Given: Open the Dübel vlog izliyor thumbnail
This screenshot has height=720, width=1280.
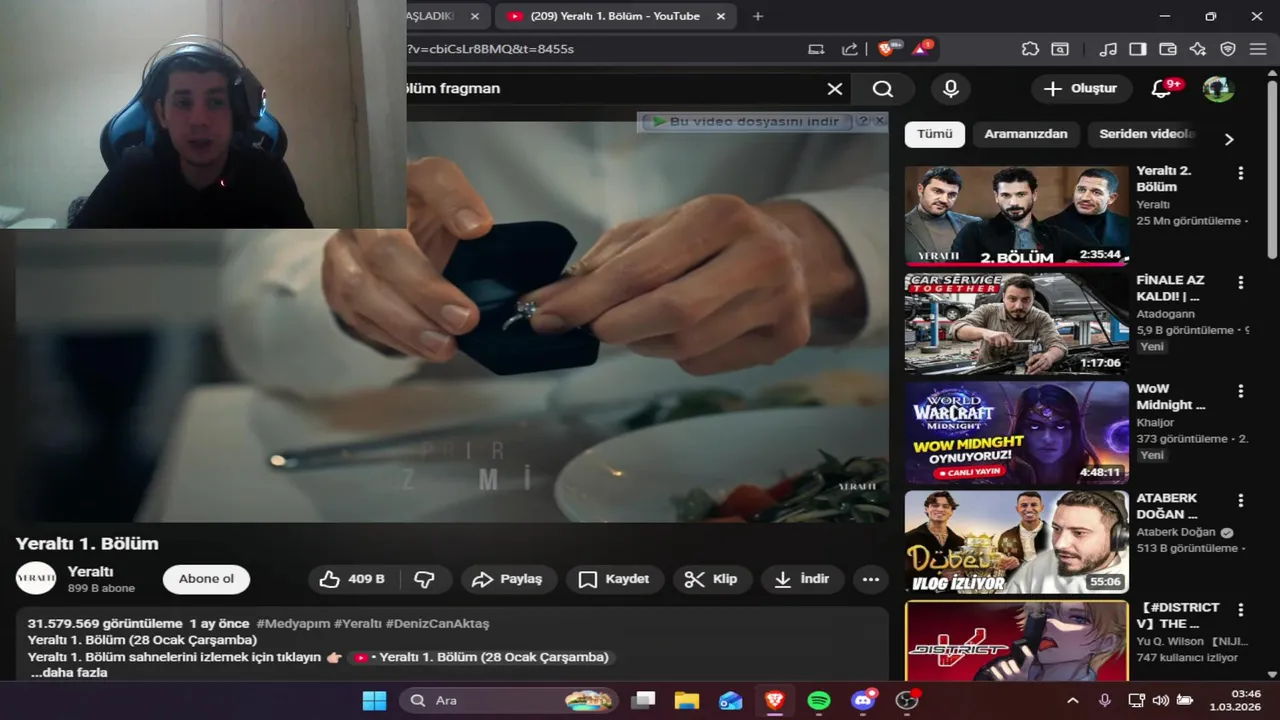Looking at the screenshot, I should pos(1017,542).
